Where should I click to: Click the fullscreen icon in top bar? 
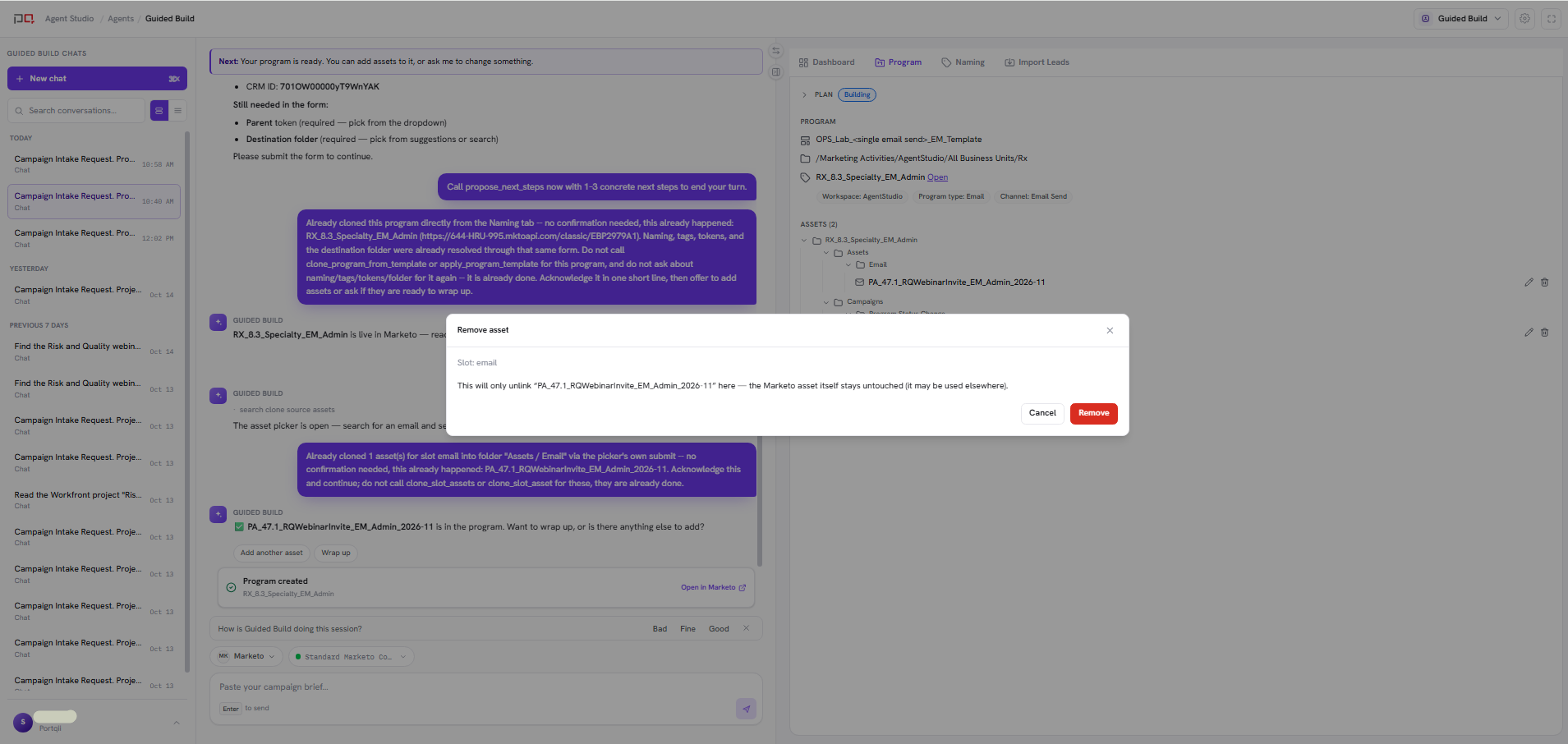click(1552, 19)
